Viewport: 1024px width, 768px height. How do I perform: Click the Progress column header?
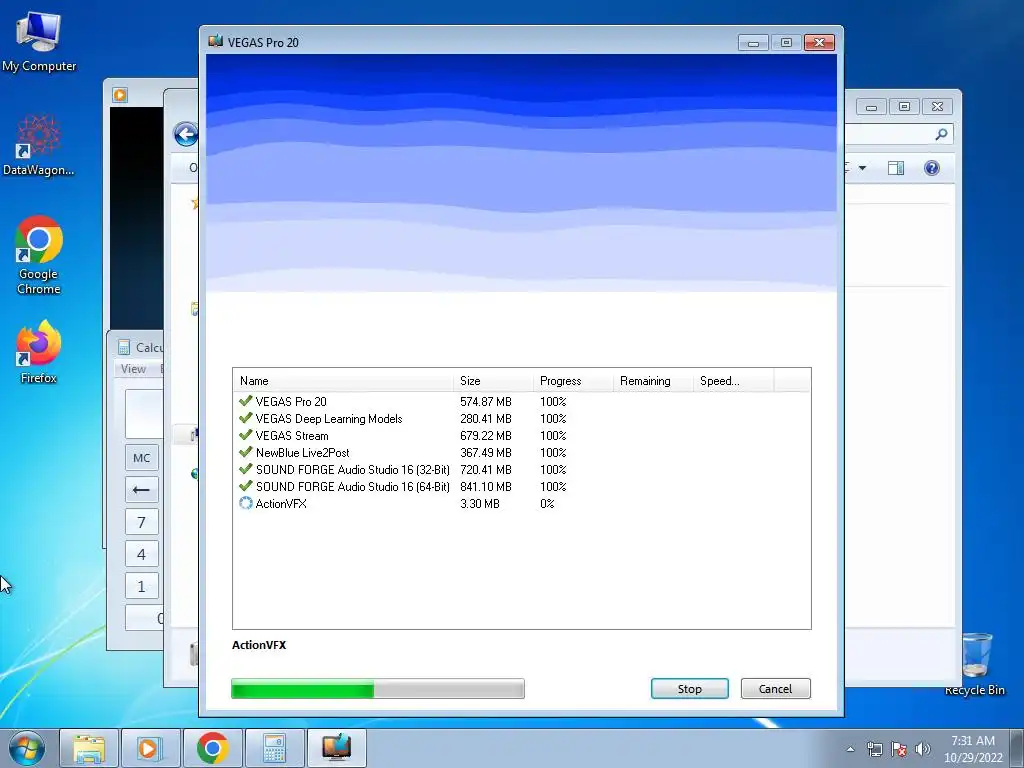tap(573, 381)
